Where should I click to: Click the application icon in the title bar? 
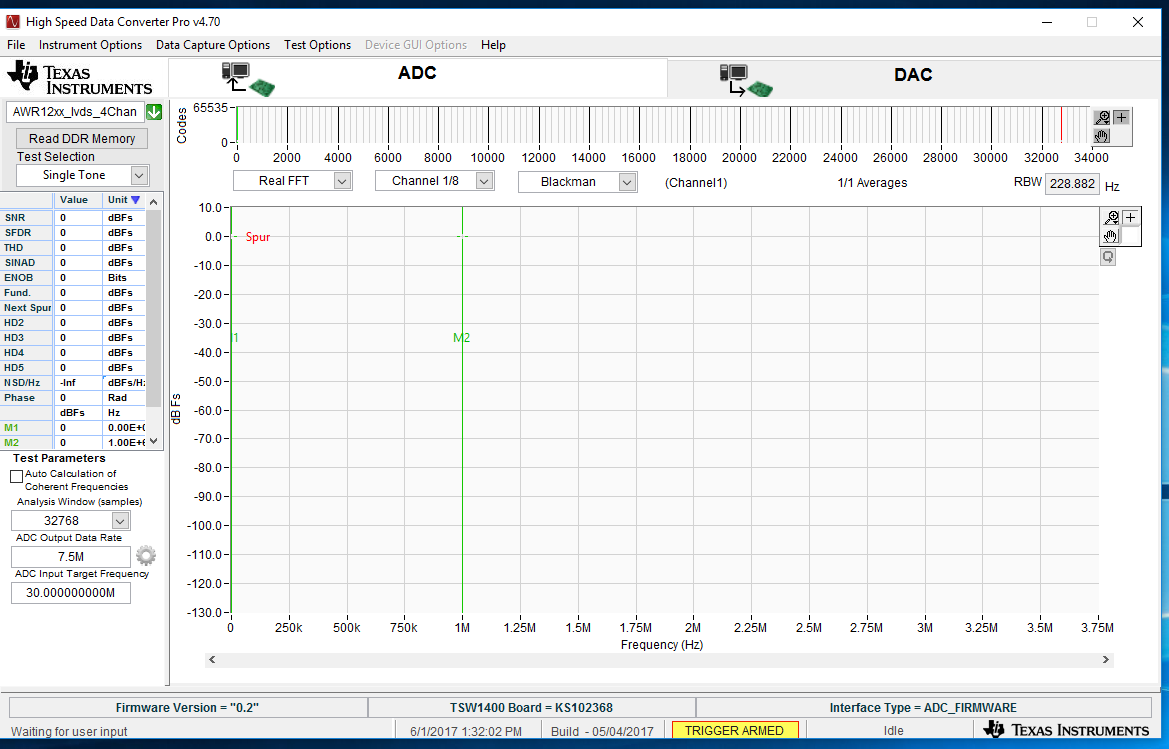click(x=12, y=22)
